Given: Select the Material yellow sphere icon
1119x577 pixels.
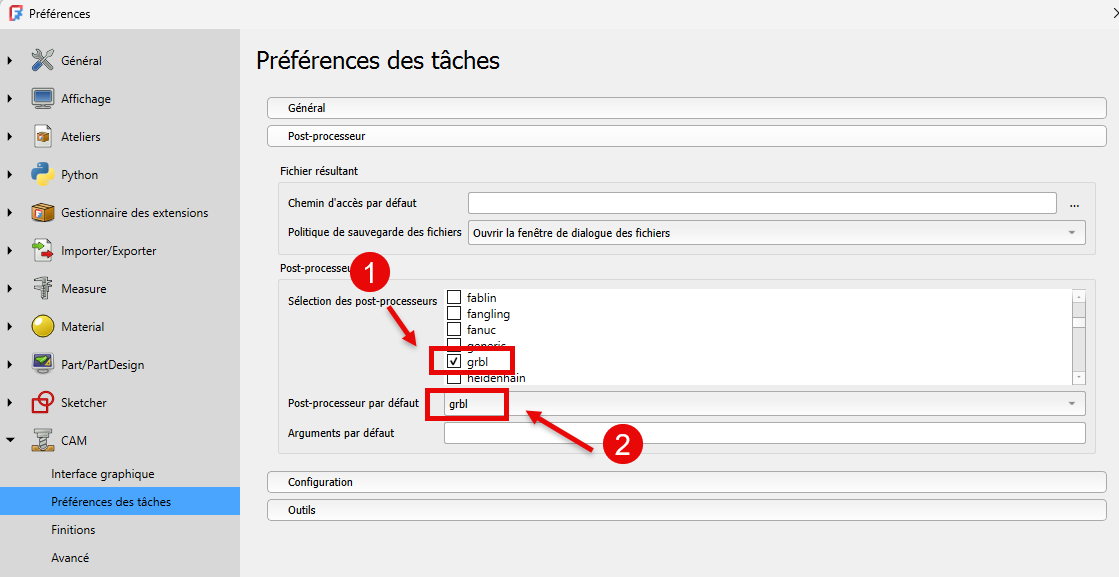Looking at the screenshot, I should coord(42,326).
